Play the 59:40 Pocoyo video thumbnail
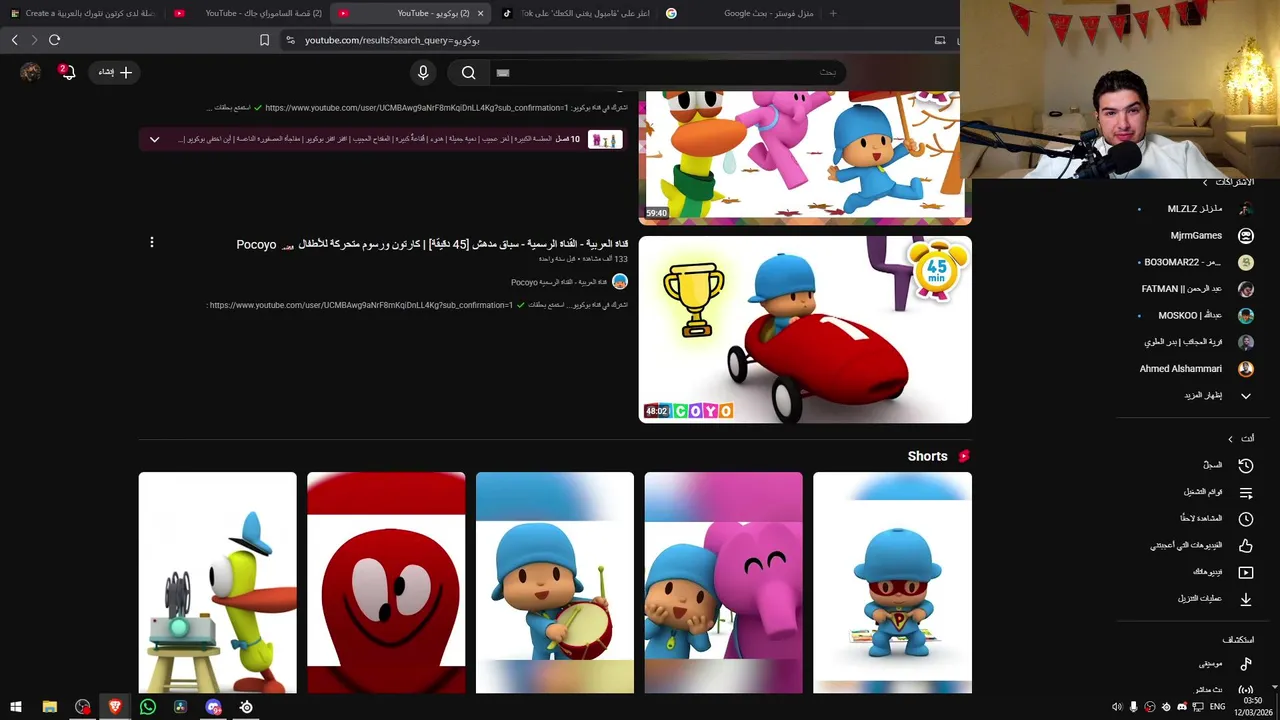The width and height of the screenshot is (1280, 720). pos(805,157)
